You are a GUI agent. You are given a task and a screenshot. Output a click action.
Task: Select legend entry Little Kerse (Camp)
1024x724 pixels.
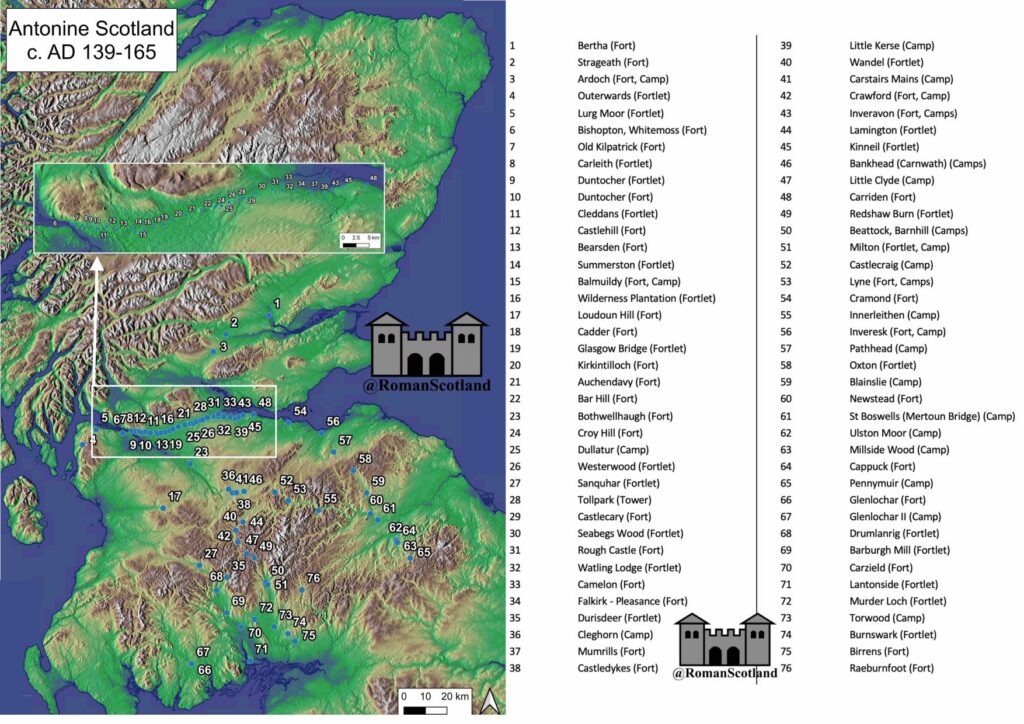point(891,45)
